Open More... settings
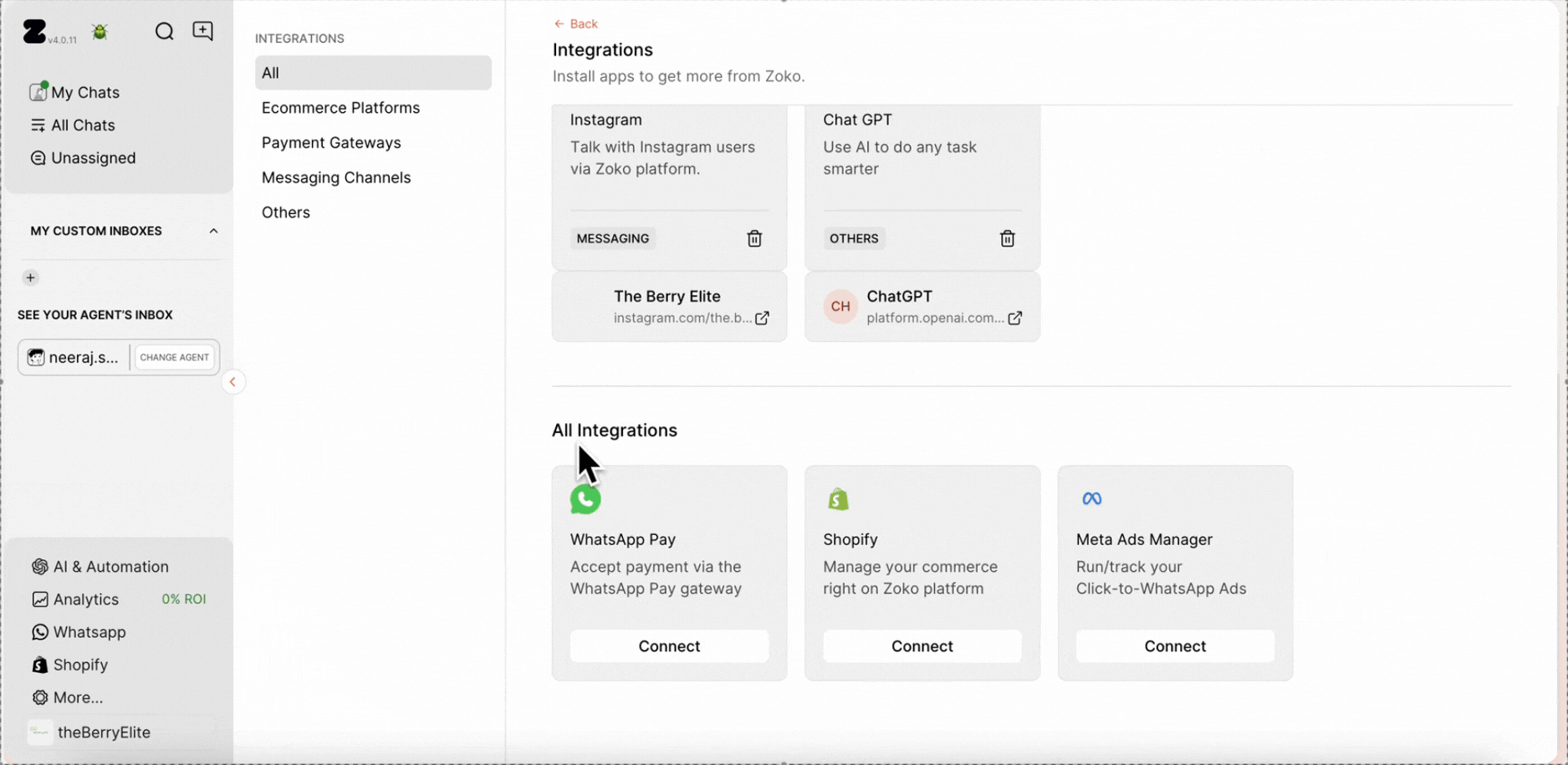 (68, 697)
